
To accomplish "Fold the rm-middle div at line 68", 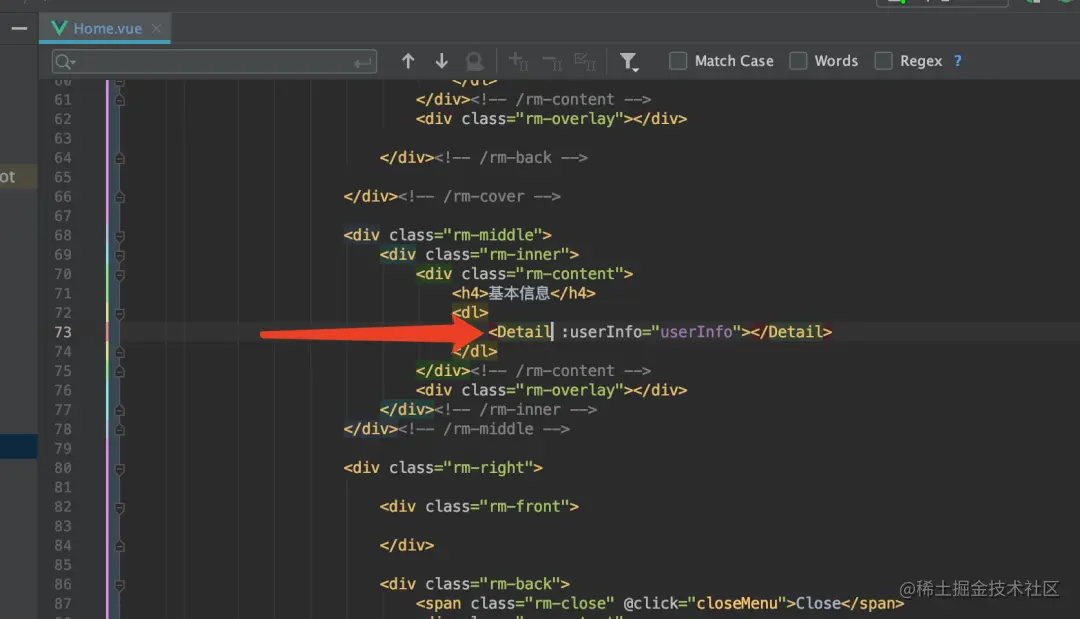I will coord(119,235).
